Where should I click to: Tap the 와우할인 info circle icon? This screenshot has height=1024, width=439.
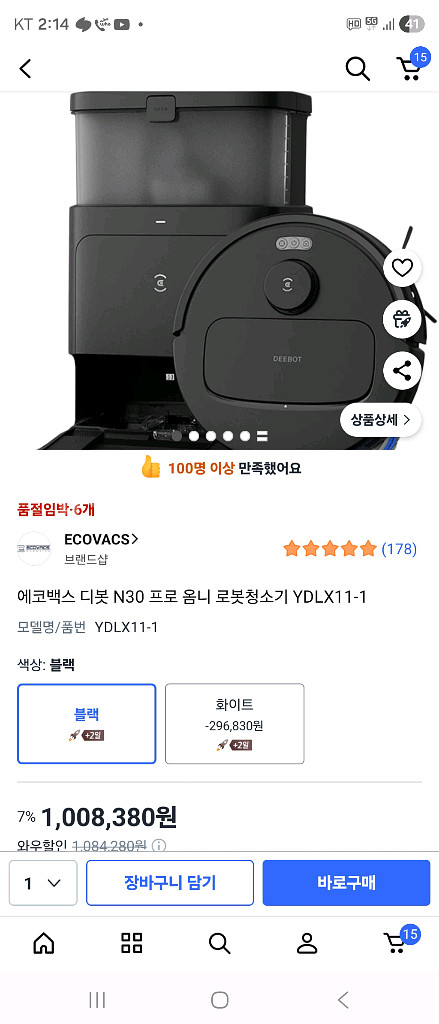pos(159,846)
